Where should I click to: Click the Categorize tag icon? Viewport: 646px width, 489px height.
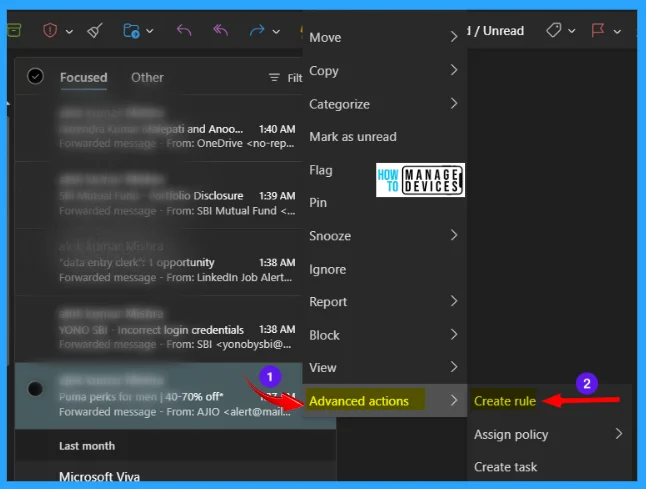pyautogui.click(x=554, y=30)
